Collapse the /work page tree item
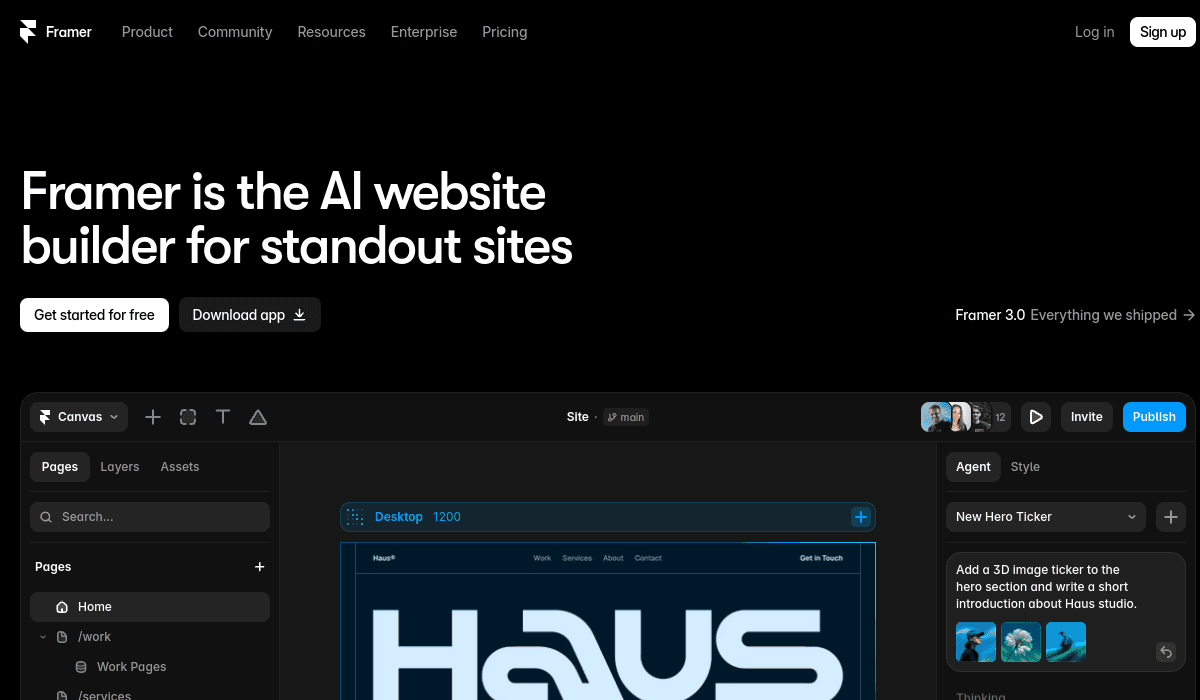 click(43, 637)
